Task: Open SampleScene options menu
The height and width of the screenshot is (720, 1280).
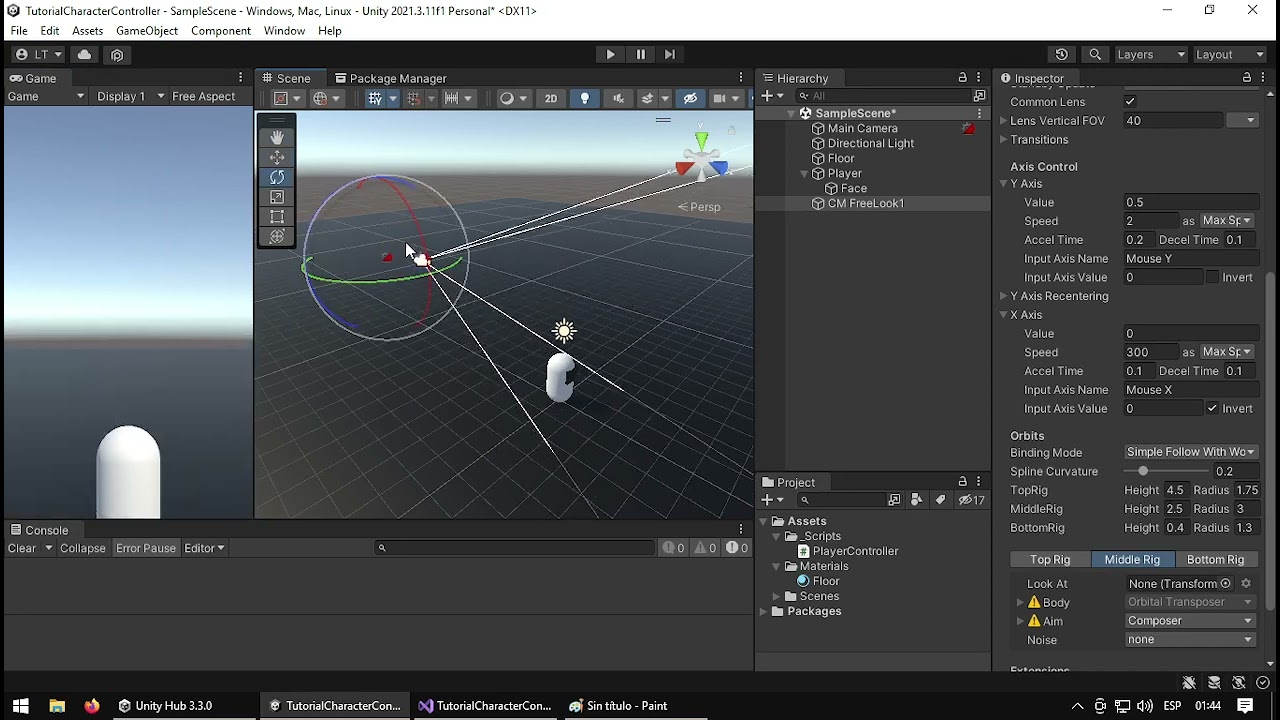Action: [x=979, y=113]
